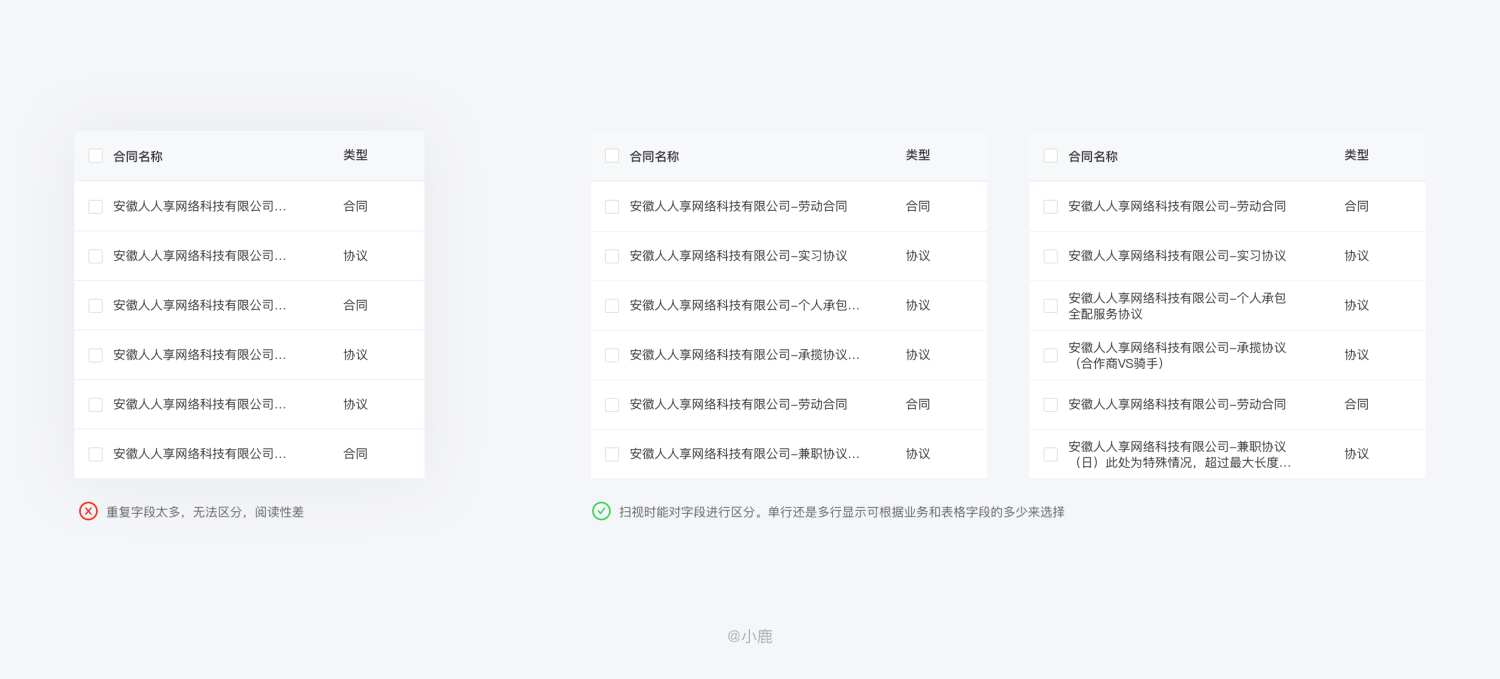
Task: Click caption 重复字段太多，无法区分，阅读性差
Action: [x=205, y=512]
